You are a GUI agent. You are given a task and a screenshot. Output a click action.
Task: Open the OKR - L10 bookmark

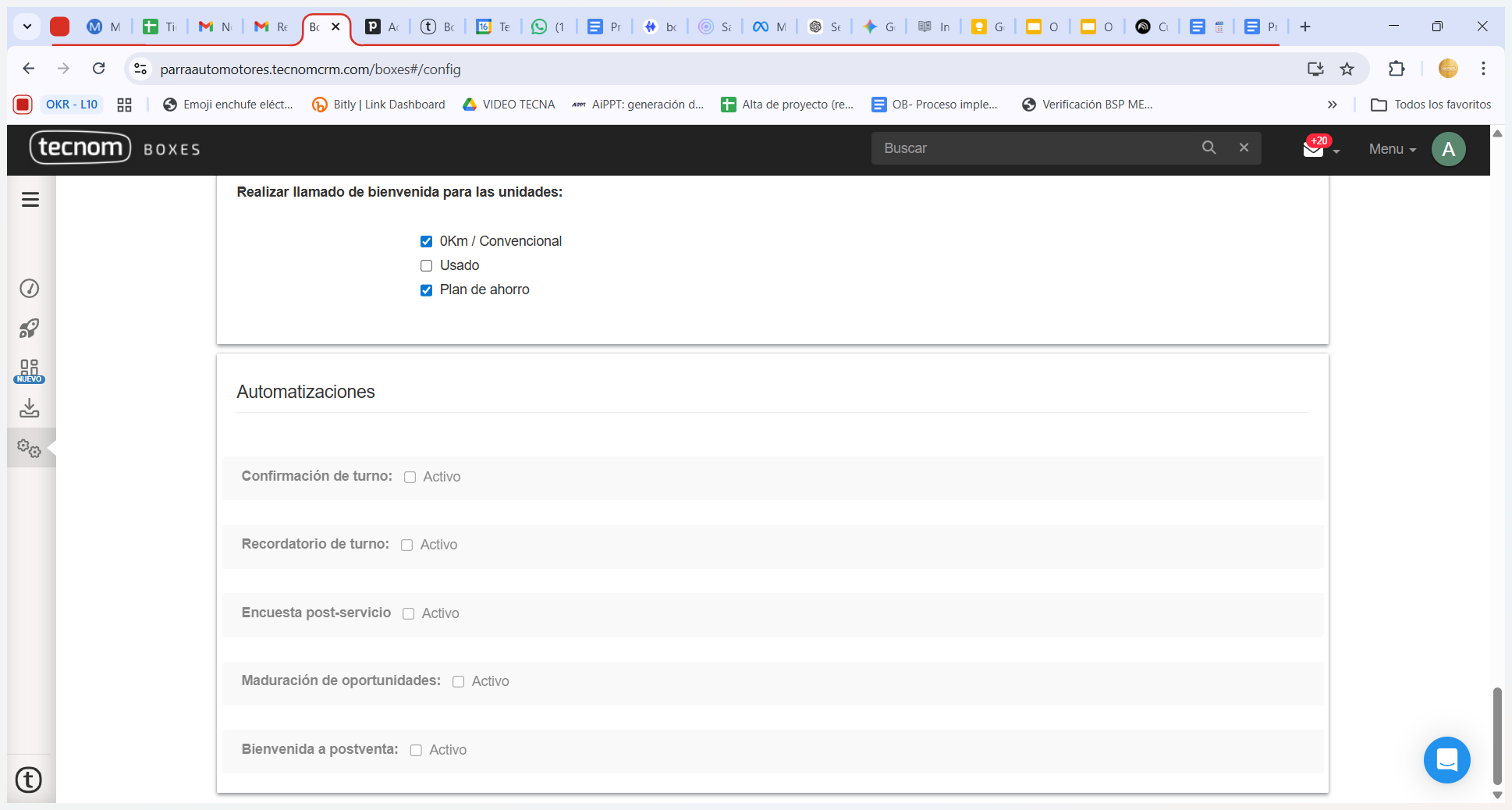point(72,105)
